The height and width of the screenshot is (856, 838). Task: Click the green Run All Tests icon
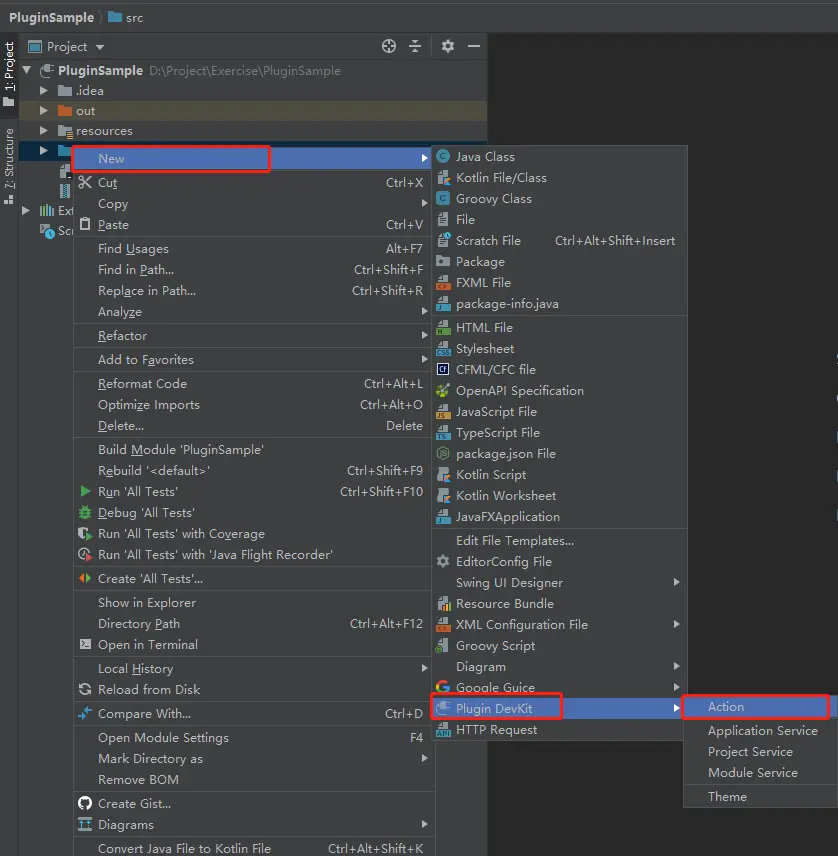[85, 491]
